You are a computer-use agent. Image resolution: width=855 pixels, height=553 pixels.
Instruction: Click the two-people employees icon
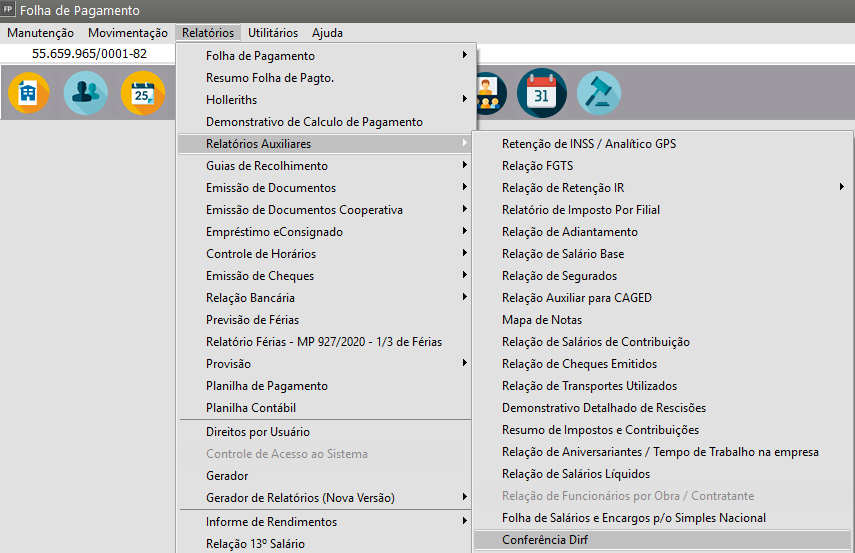tap(85, 93)
